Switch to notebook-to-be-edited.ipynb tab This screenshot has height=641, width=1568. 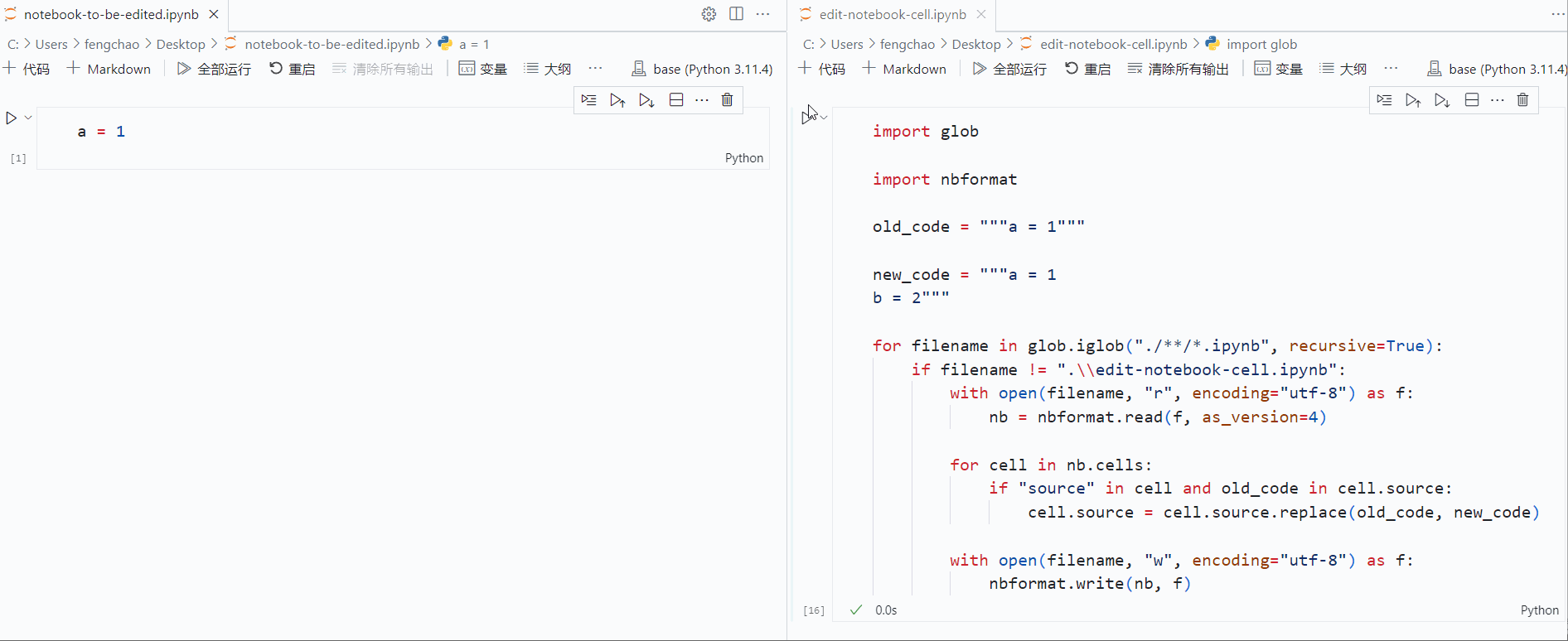111,15
